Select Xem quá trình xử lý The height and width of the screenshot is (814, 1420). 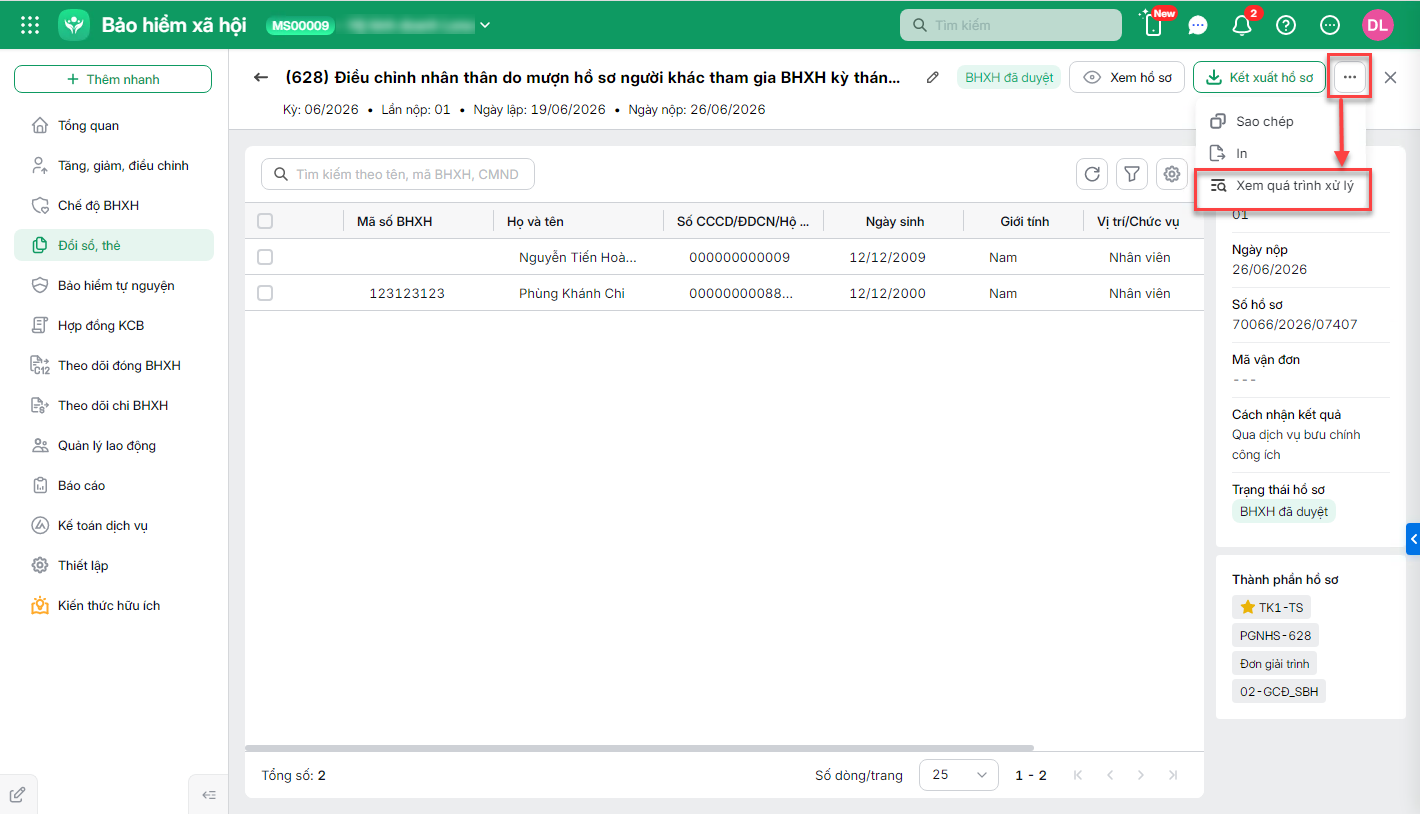tap(1283, 187)
